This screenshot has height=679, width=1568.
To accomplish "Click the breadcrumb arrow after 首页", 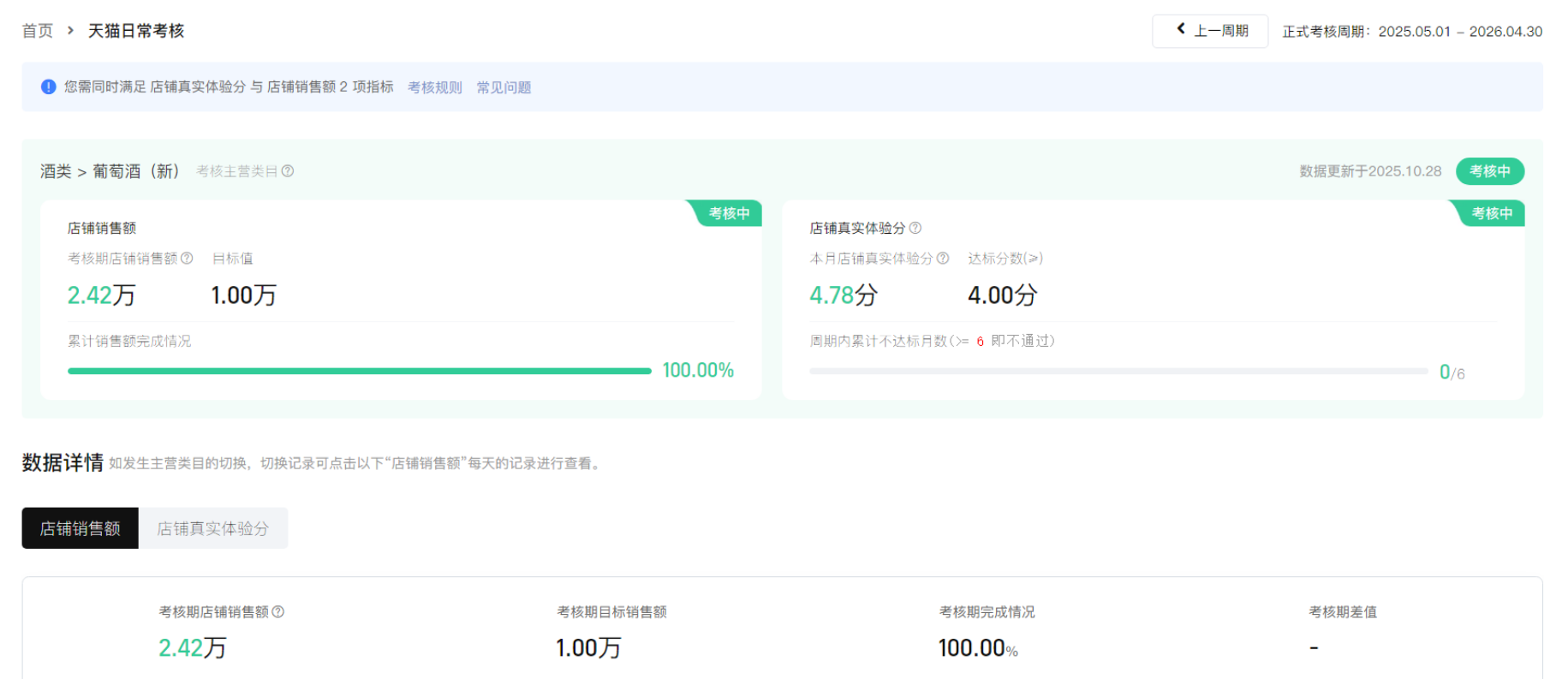I will click(70, 31).
